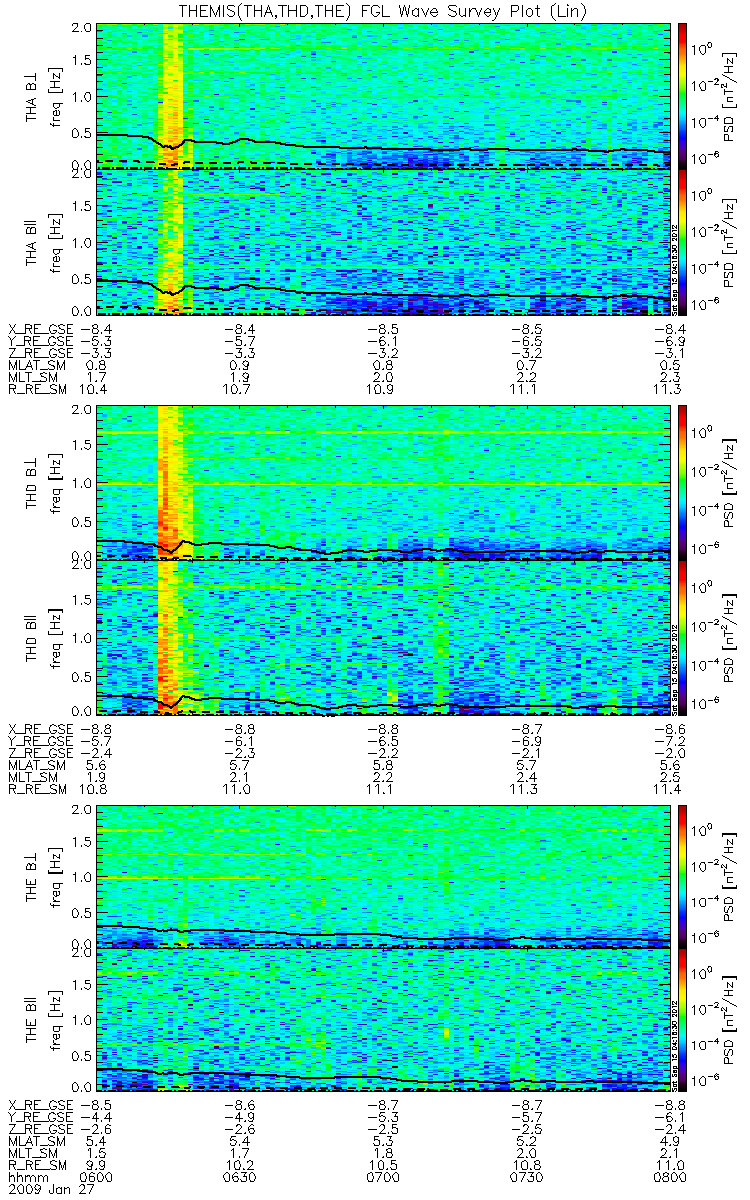Screen dimensions: 750x1200
Task: Select the THA B⊥ spectrogram panel
Action: 383,95
